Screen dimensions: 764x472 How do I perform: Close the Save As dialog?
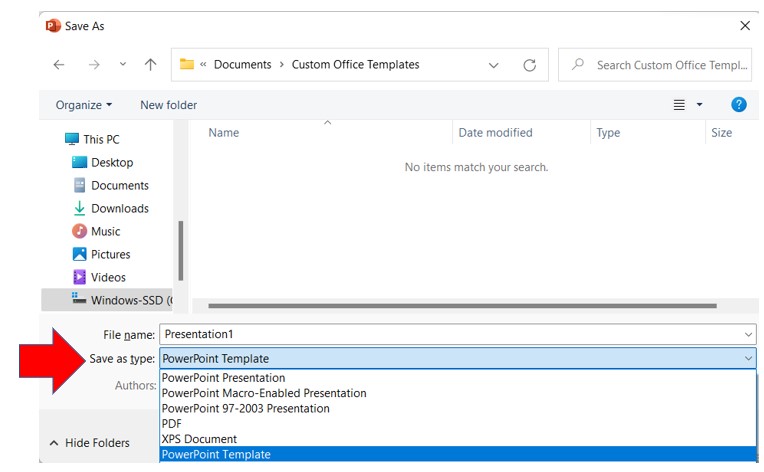[745, 25]
